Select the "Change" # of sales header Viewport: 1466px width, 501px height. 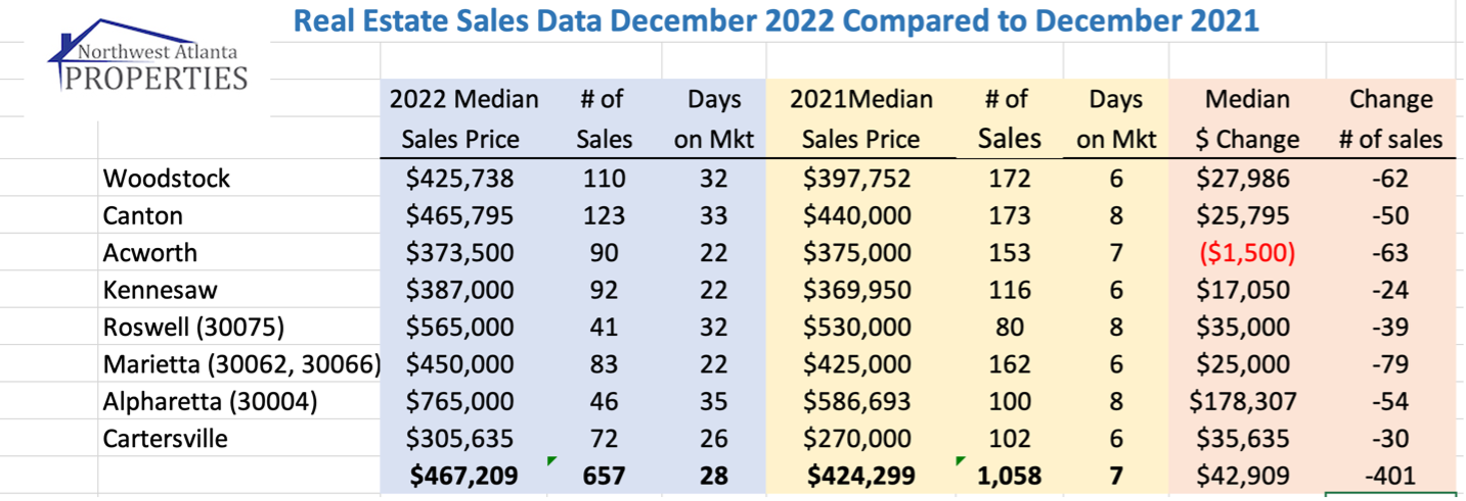tap(1391, 100)
